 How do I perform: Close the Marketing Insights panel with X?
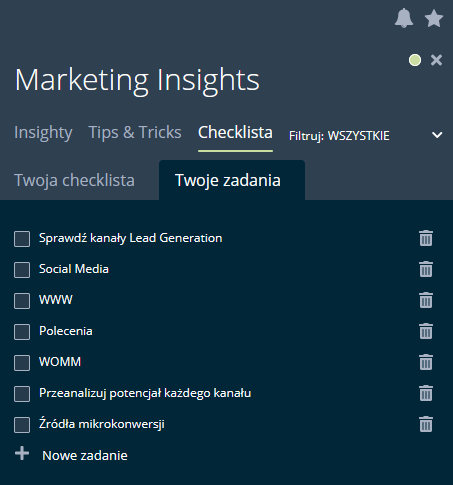436,60
